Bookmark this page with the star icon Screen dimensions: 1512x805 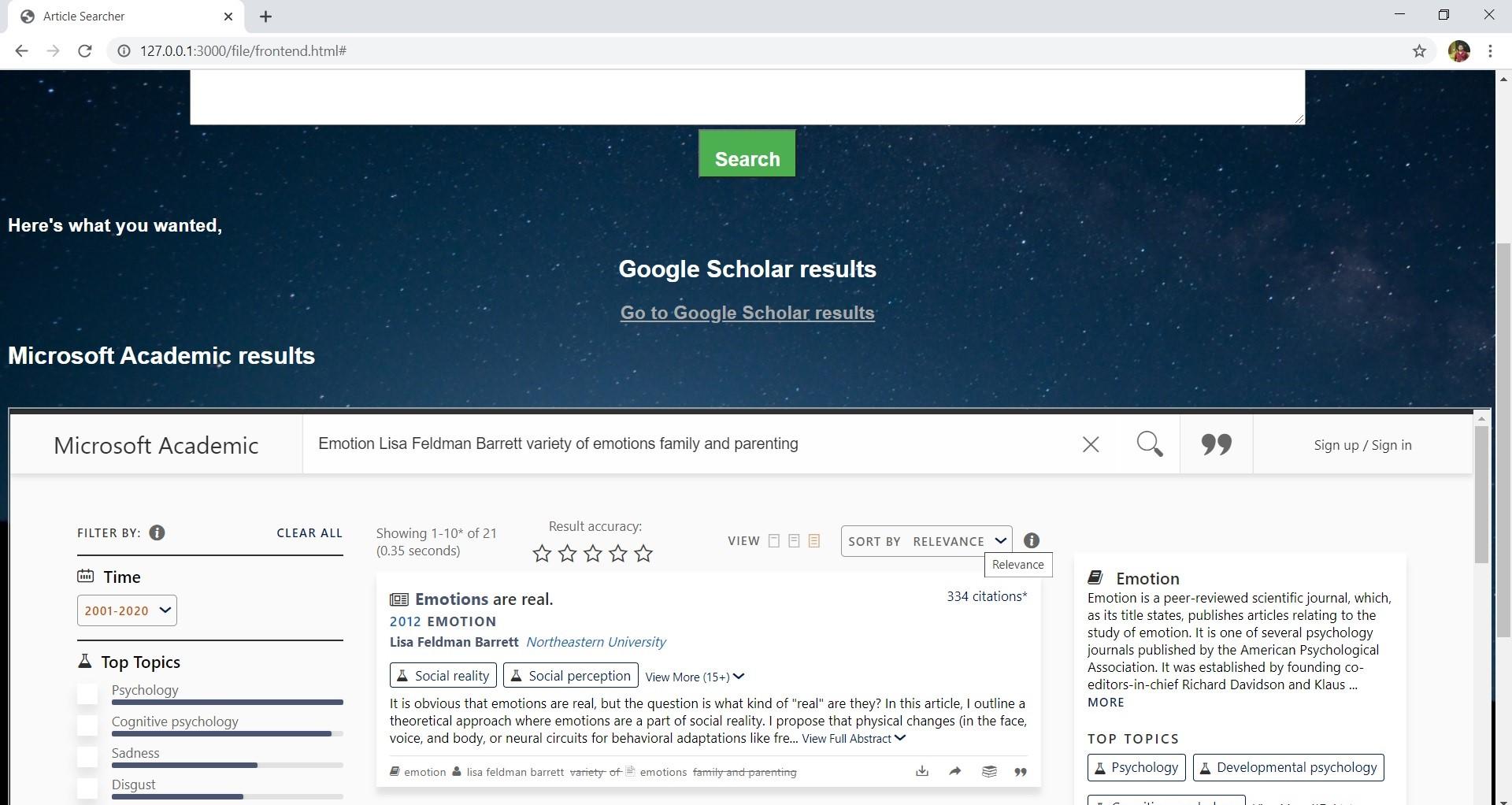[1419, 51]
